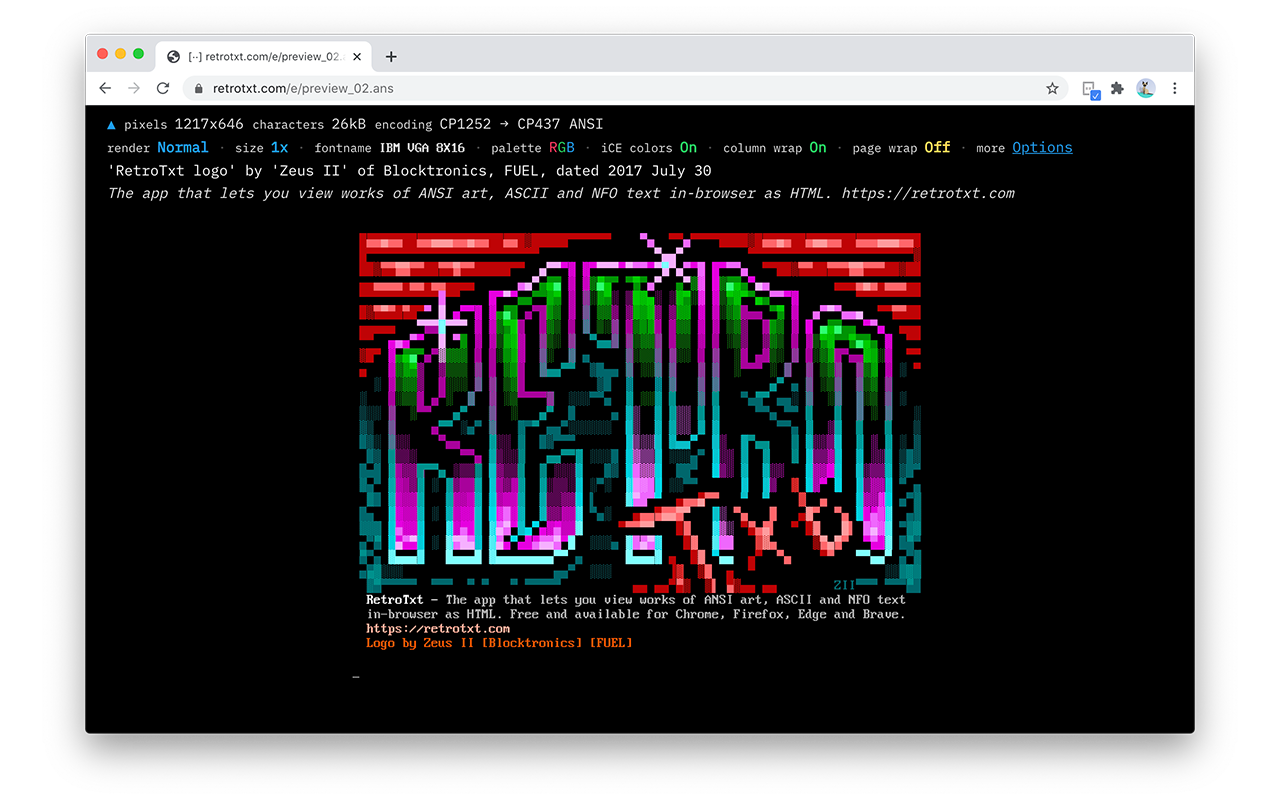The image size is (1280, 800).
Task: Click the RetroTxt extension icon in toolbar
Action: [1090, 89]
